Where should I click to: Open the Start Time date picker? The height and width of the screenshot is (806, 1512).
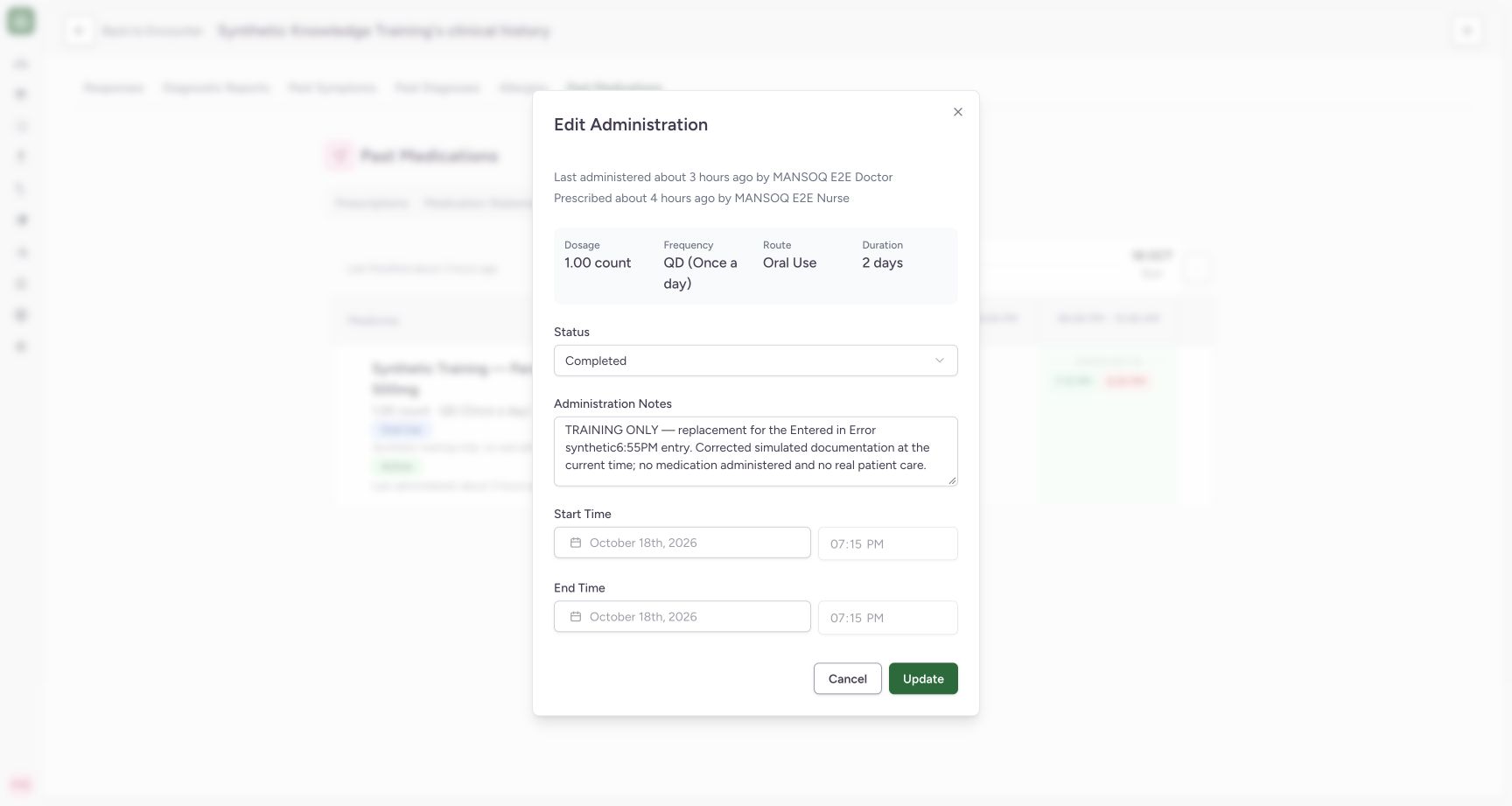682,543
